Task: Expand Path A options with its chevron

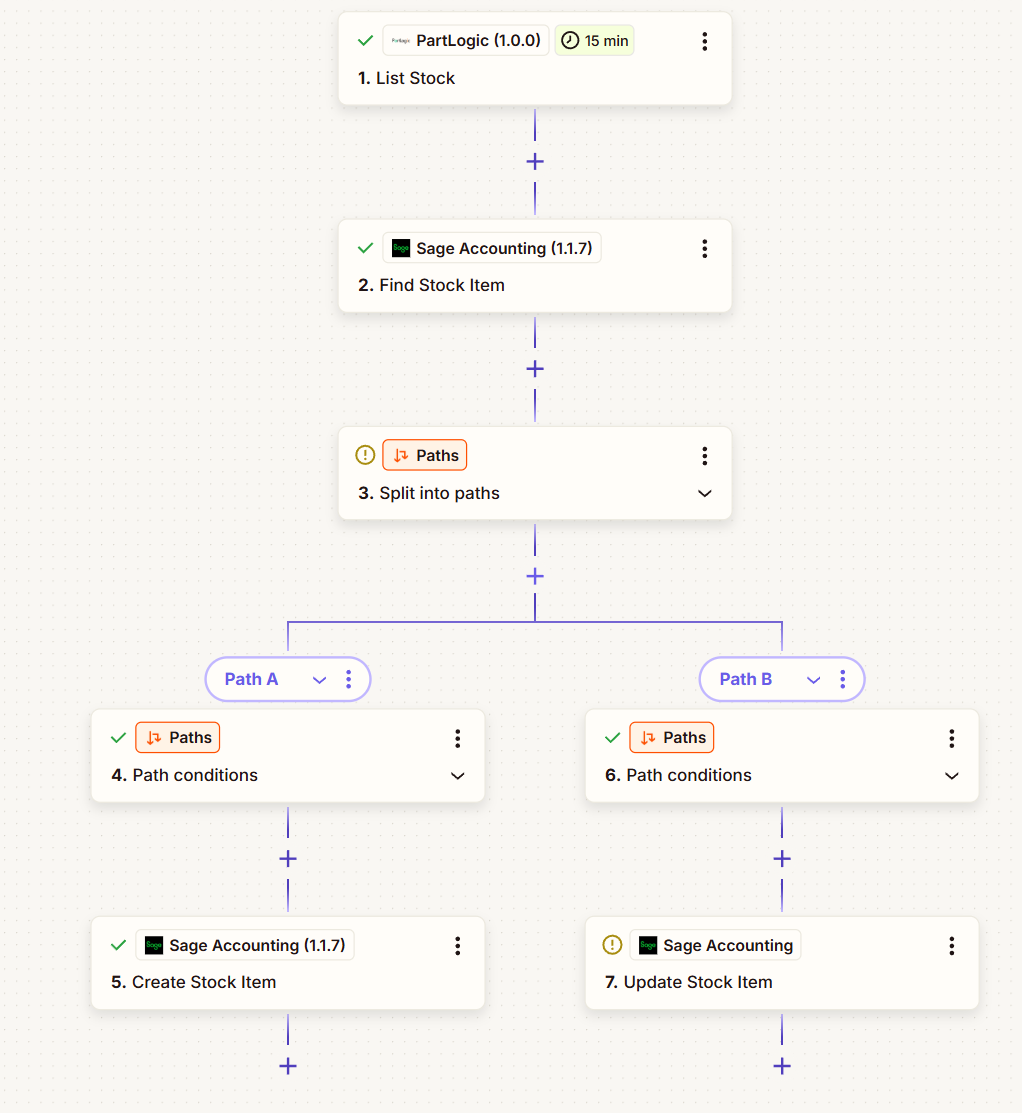Action: 319,679
